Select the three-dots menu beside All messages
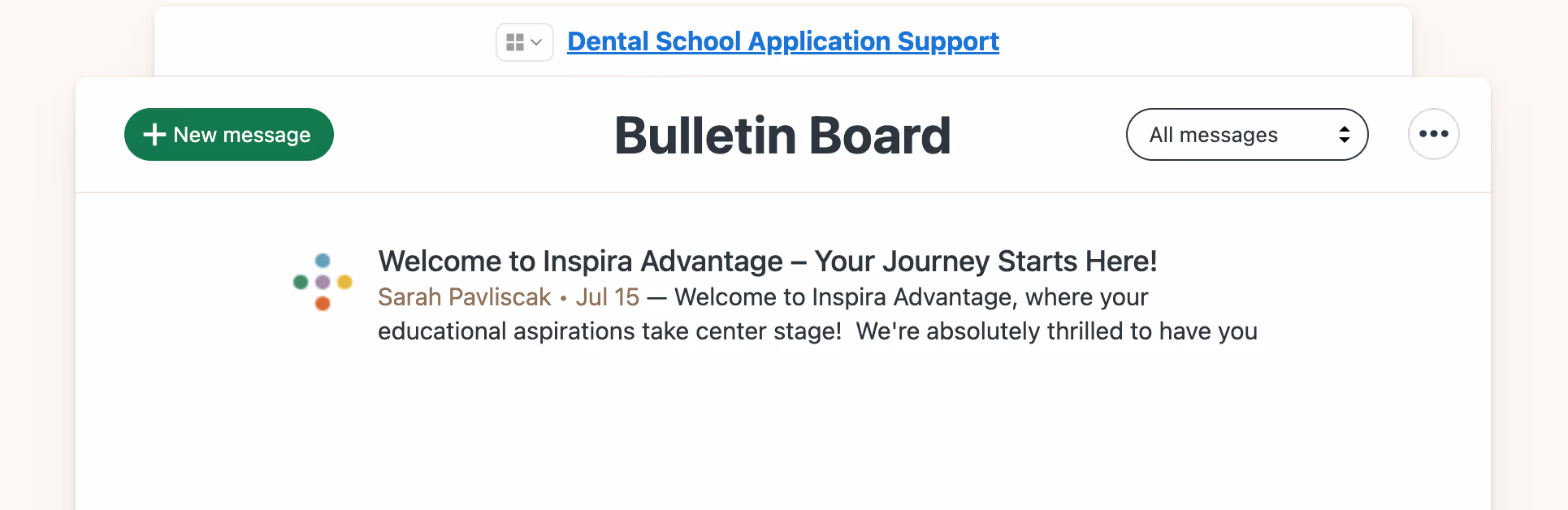 tap(1433, 134)
